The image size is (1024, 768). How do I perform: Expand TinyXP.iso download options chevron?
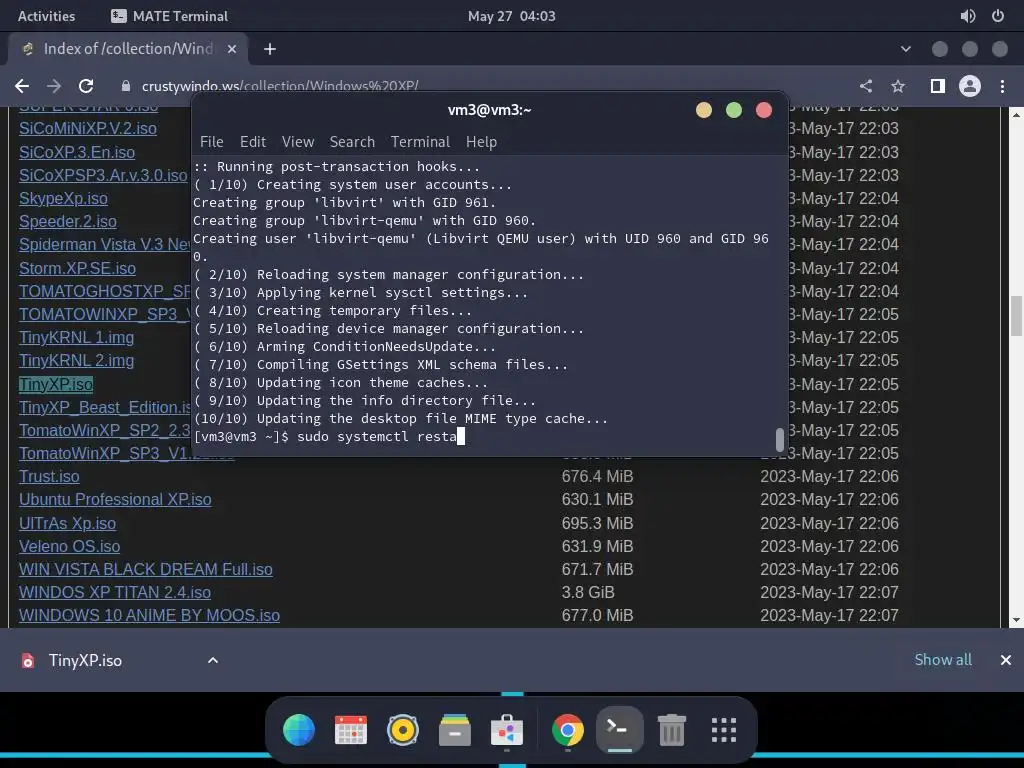213,660
